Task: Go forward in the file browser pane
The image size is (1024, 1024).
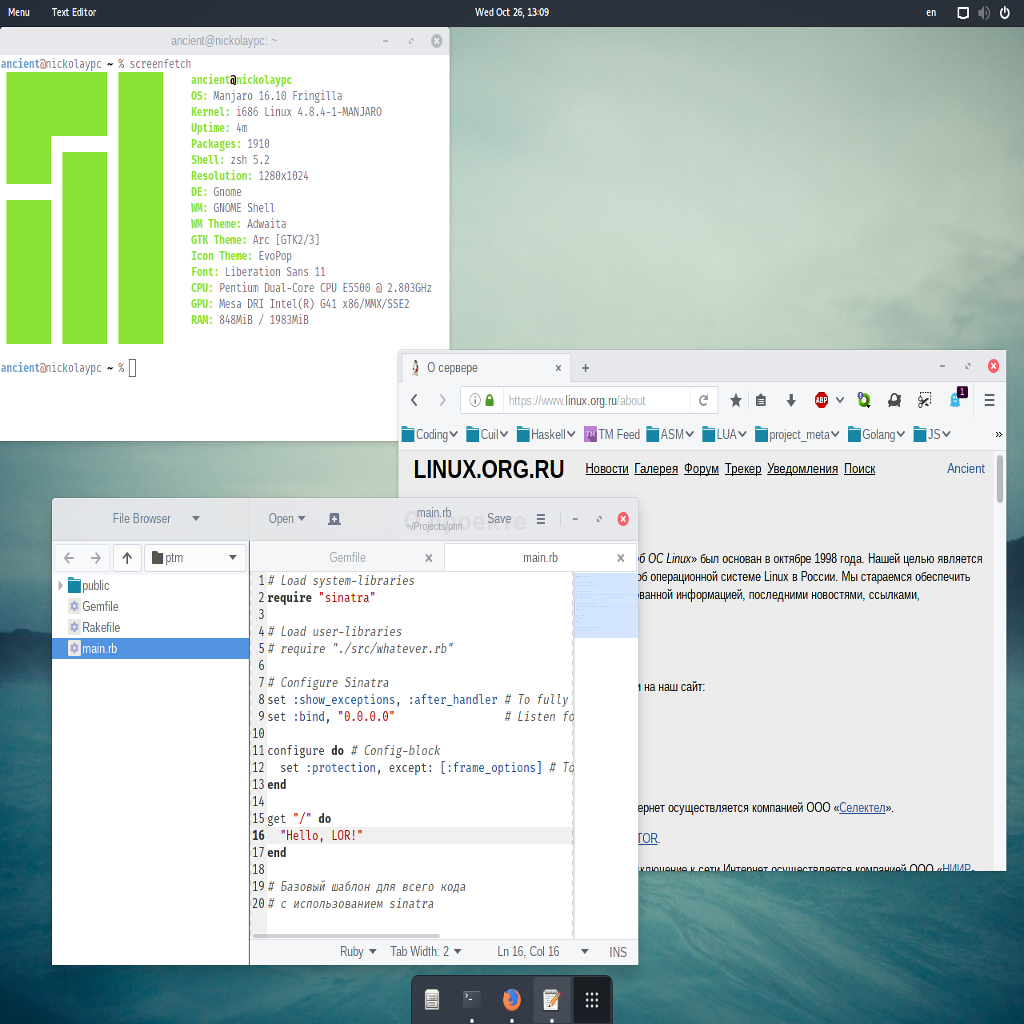Action: (96, 558)
